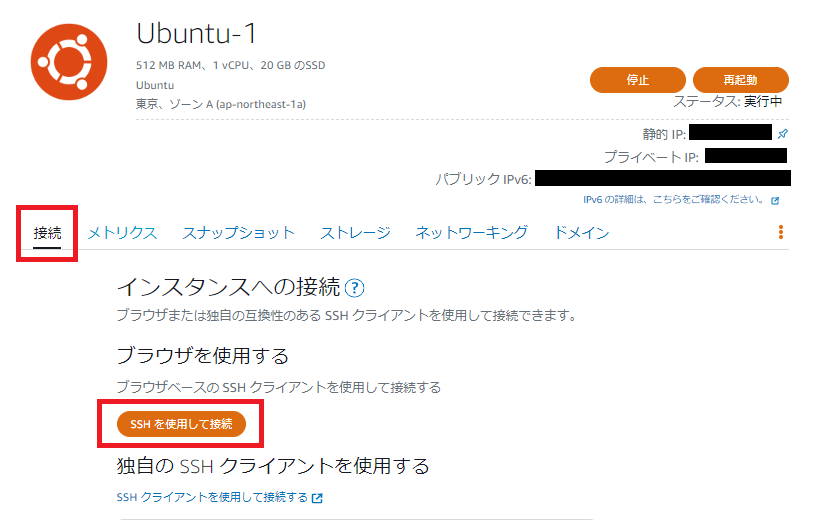The height and width of the screenshot is (520, 837).
Task: Click the SSH を使用して接続 button
Action: pos(181,424)
